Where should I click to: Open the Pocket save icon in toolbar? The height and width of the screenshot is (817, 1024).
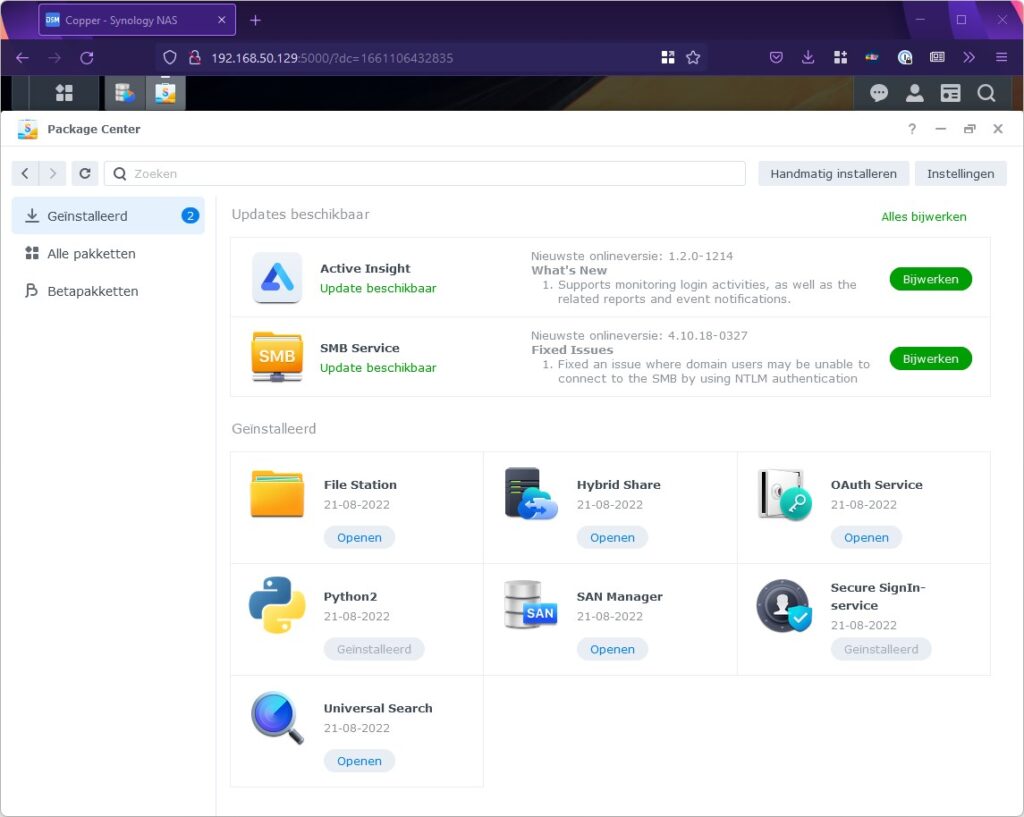point(776,57)
